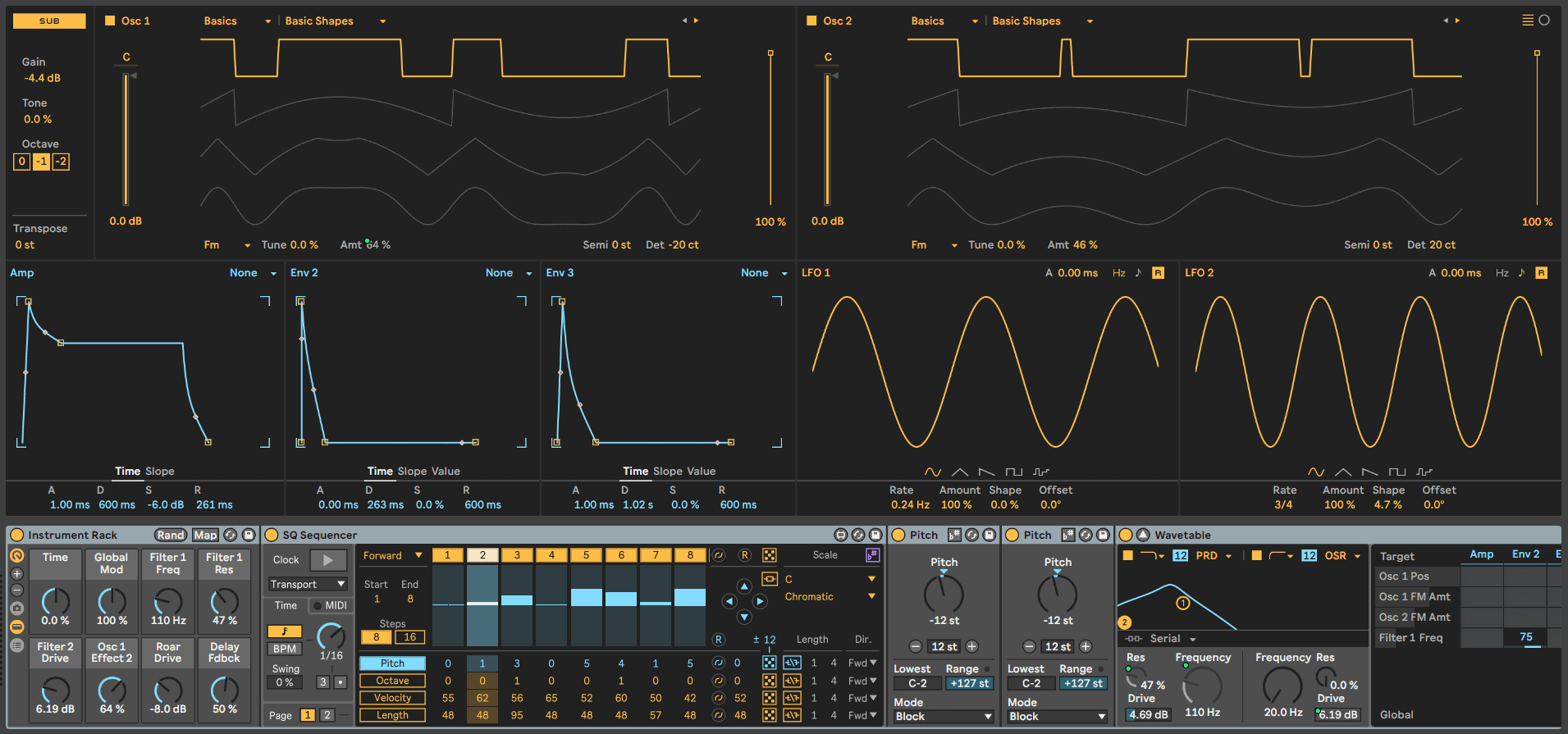Switch to sequencer Page 2
Viewport: 1568px width, 734px height.
327,715
